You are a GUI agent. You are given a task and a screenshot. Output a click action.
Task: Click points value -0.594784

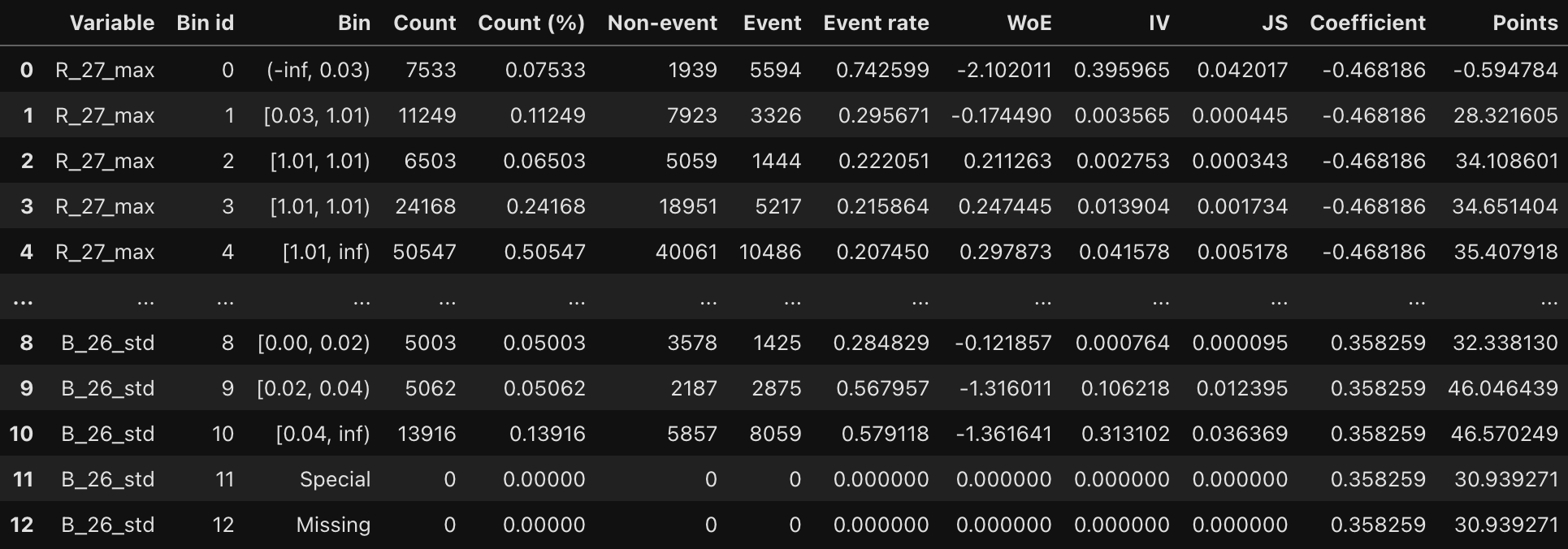[x=1505, y=70]
